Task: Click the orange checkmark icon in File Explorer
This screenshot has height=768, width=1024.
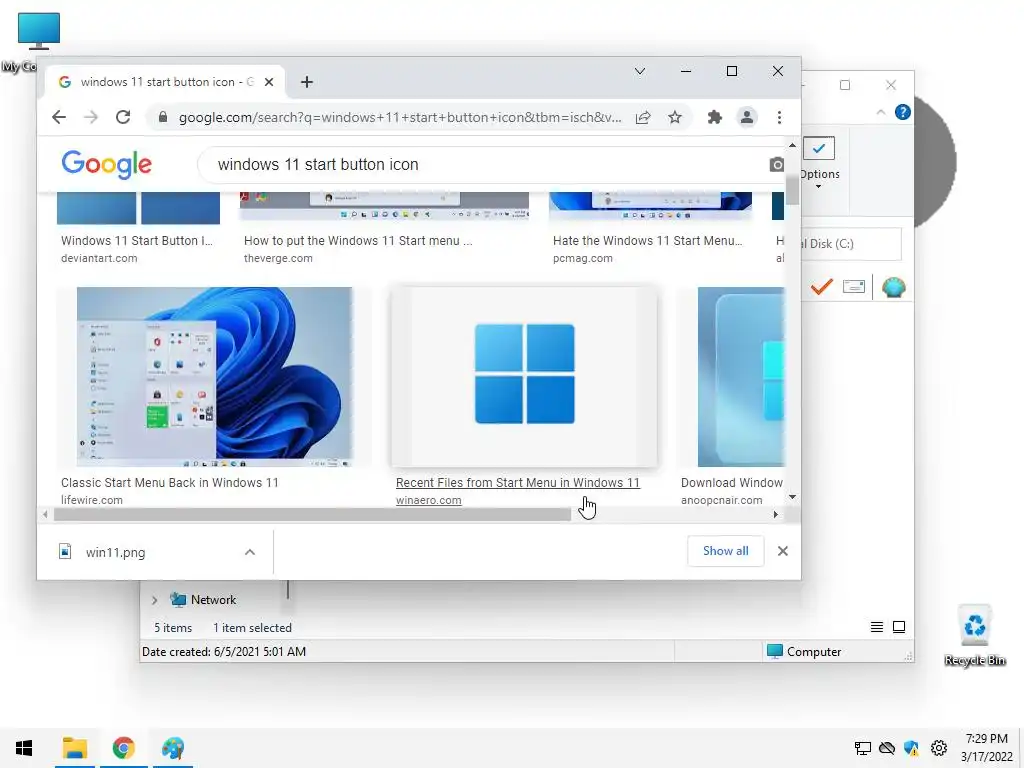Action: (821, 287)
